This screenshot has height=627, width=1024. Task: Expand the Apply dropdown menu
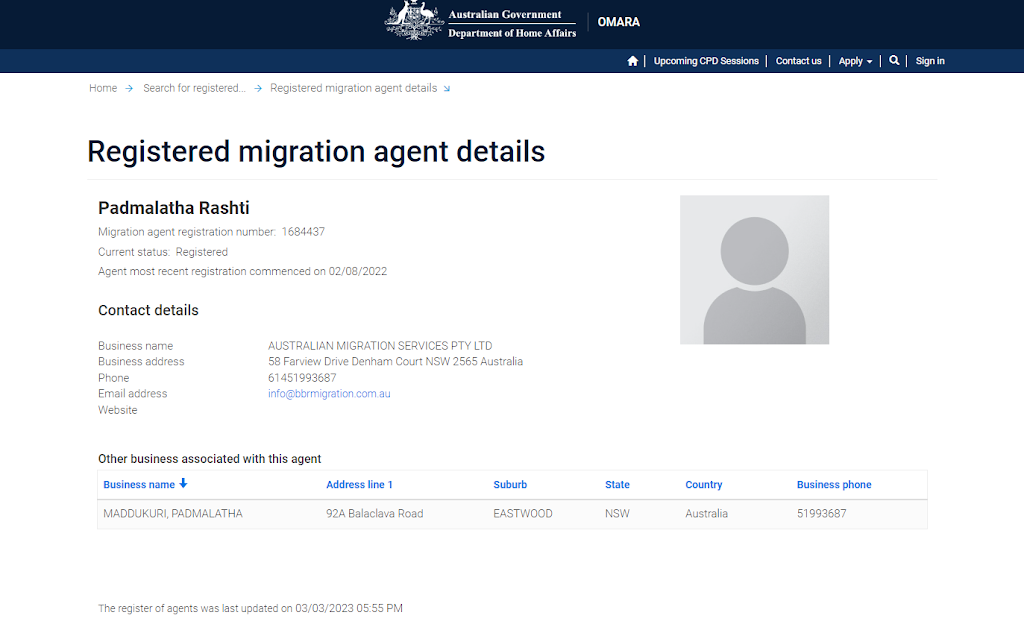pyautogui.click(x=855, y=61)
